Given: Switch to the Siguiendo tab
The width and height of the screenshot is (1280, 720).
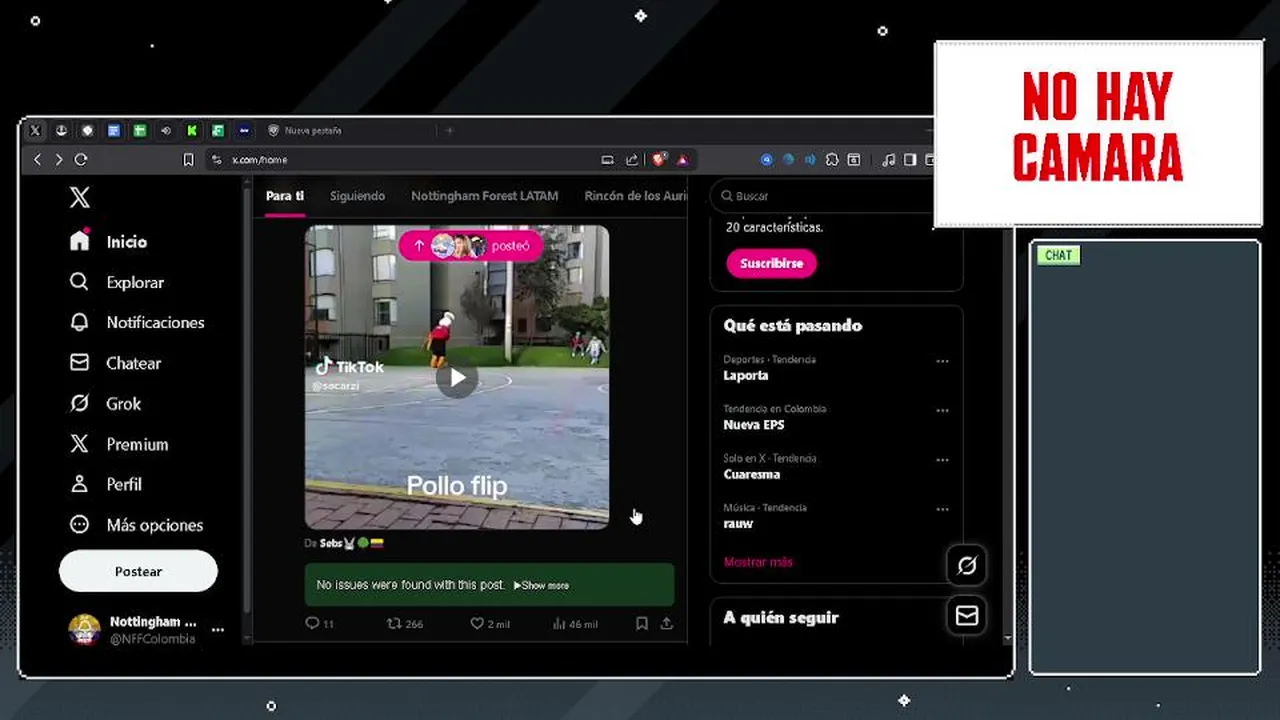Looking at the screenshot, I should click(x=357, y=196).
